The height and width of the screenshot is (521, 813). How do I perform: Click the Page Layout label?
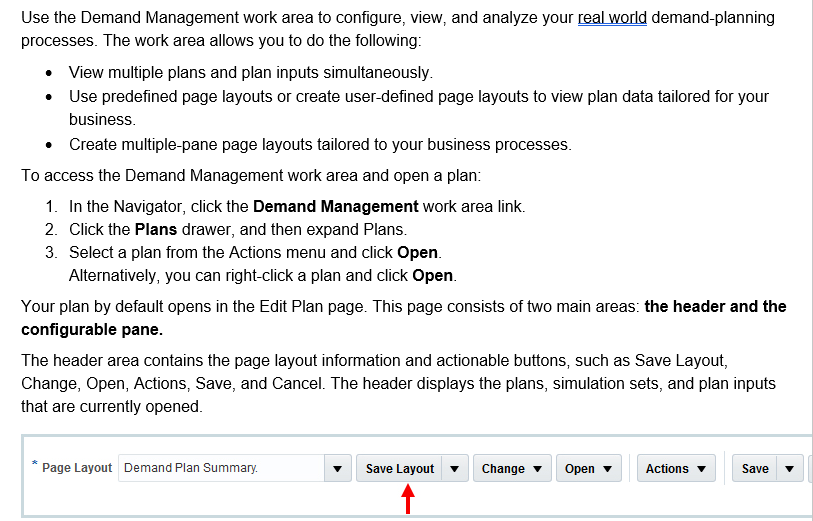(77, 468)
